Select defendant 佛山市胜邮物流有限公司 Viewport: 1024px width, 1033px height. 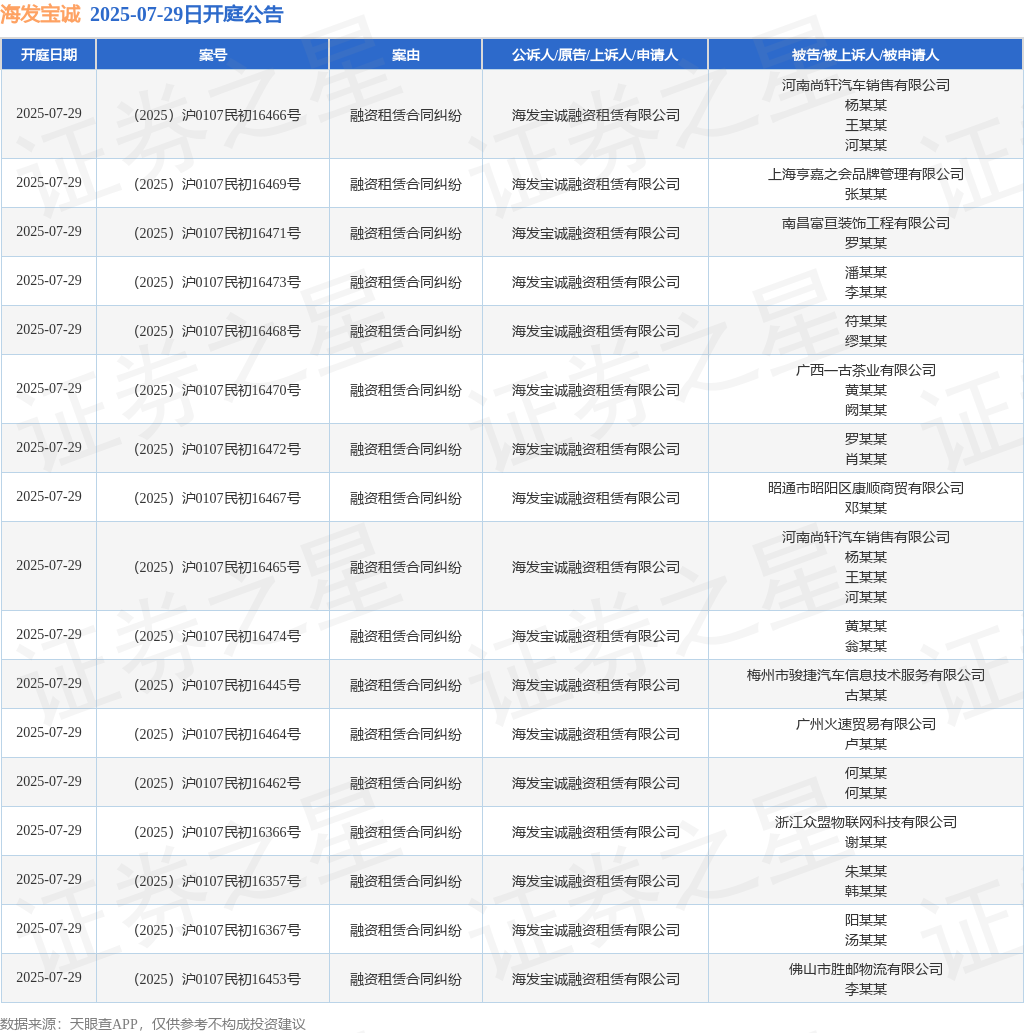pos(865,969)
